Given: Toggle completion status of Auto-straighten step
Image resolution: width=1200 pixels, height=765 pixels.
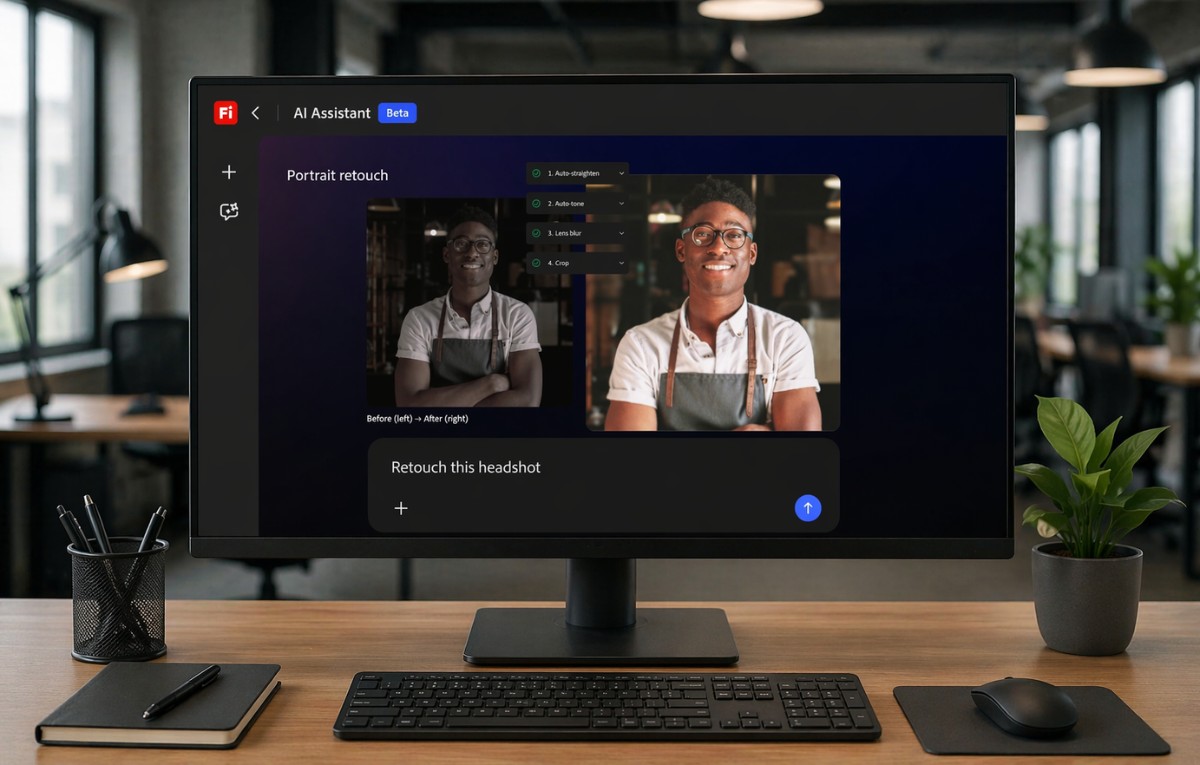Looking at the screenshot, I should click(x=536, y=173).
